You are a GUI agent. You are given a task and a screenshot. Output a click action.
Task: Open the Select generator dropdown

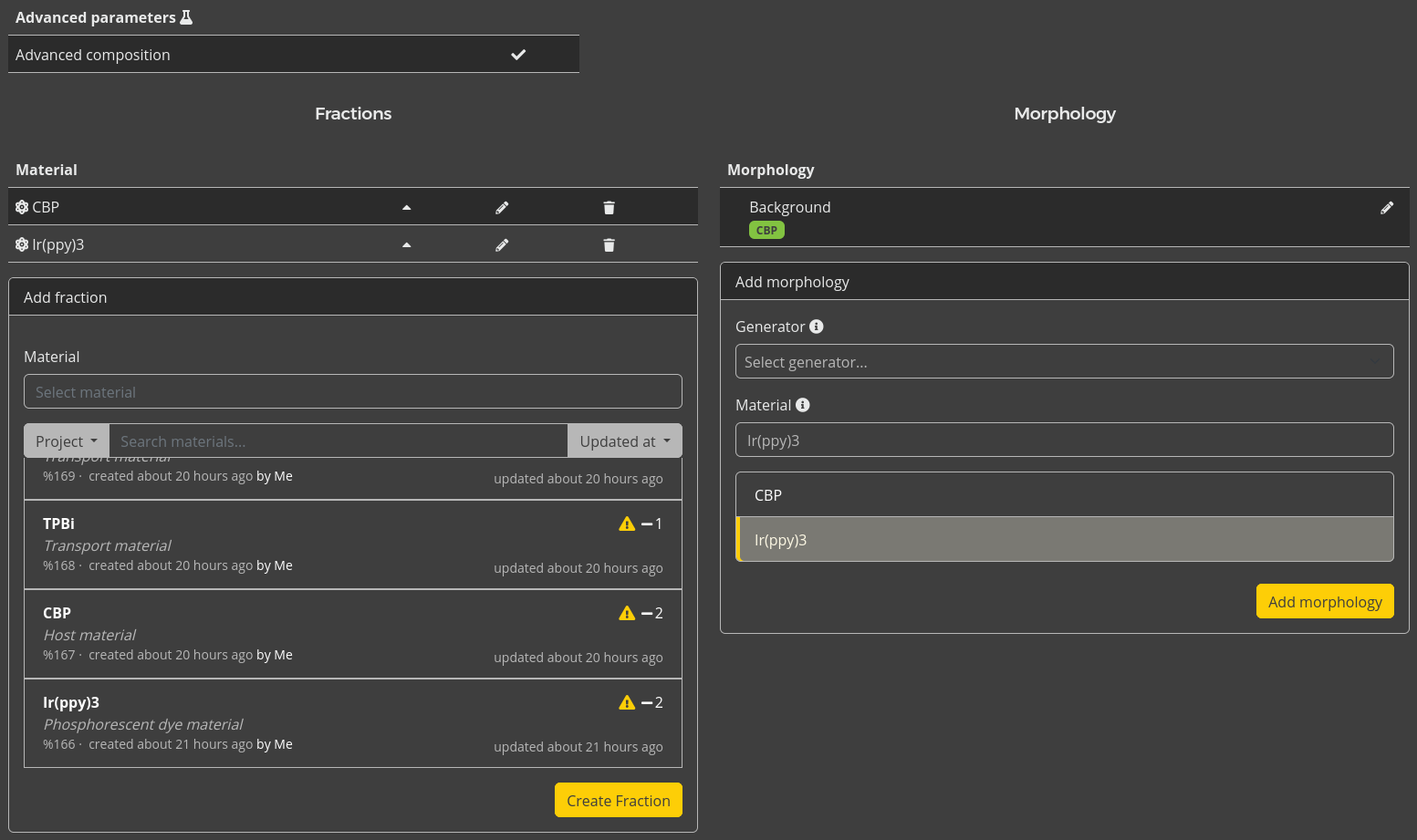pyautogui.click(x=1064, y=362)
